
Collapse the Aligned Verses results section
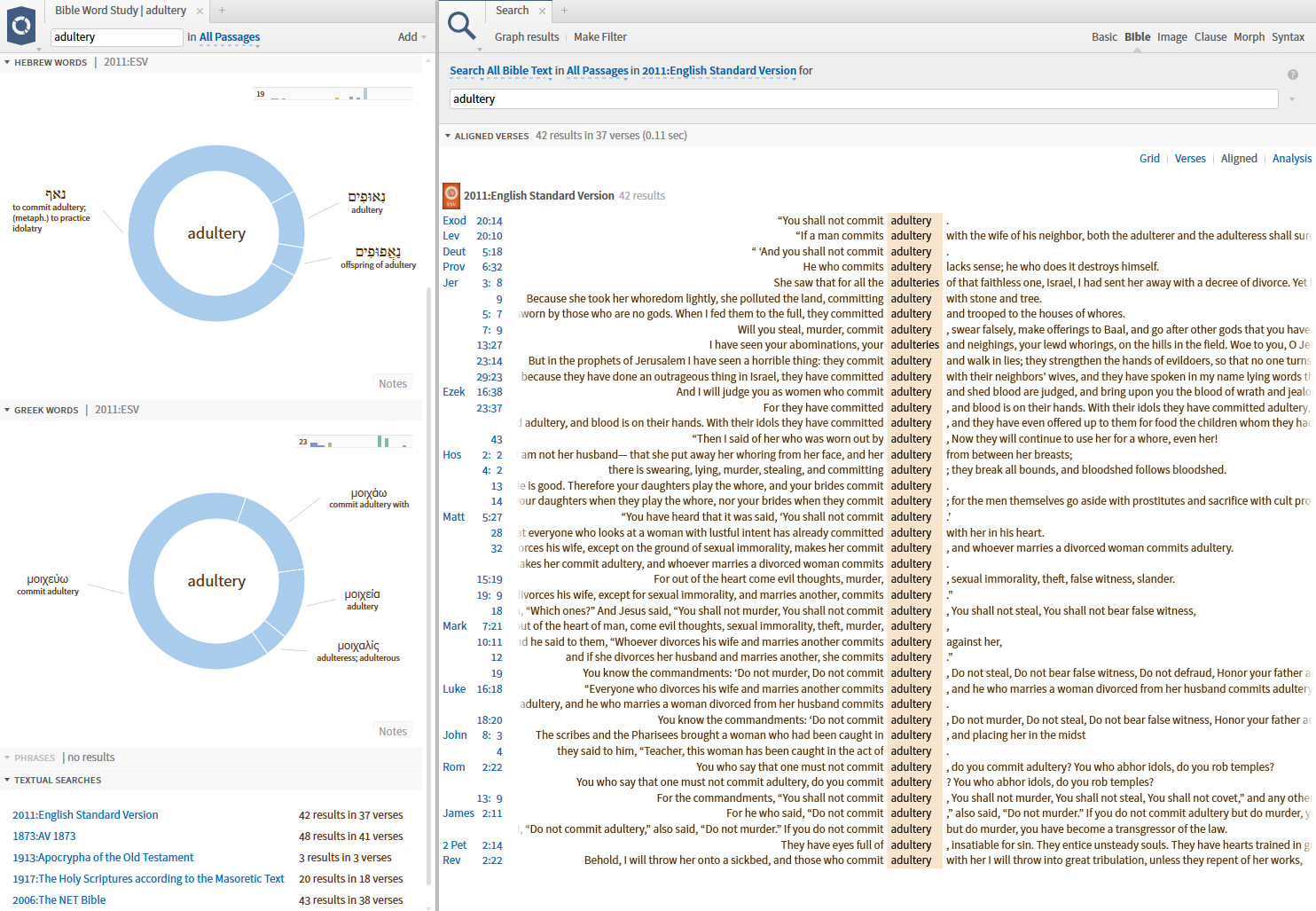448,137
